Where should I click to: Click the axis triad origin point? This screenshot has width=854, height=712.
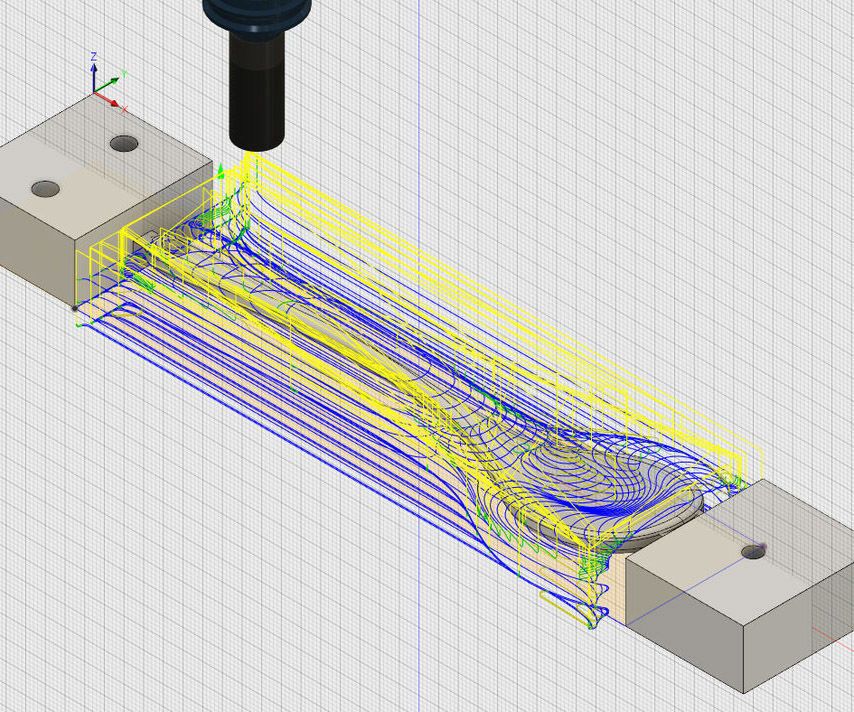pos(94,91)
